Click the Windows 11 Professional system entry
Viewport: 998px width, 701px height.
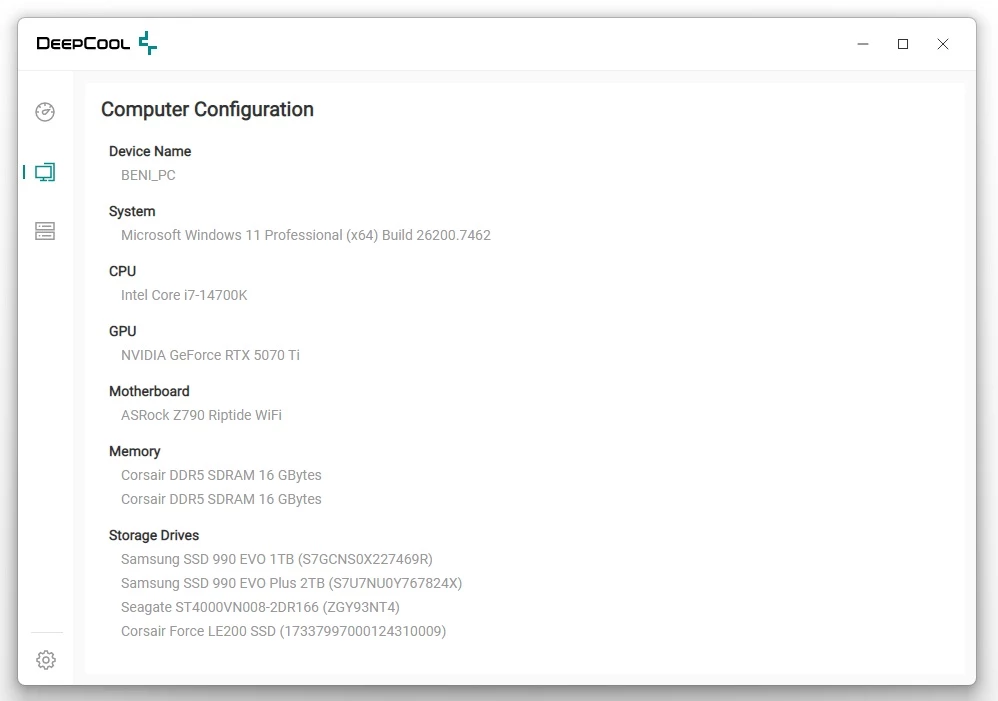305,235
